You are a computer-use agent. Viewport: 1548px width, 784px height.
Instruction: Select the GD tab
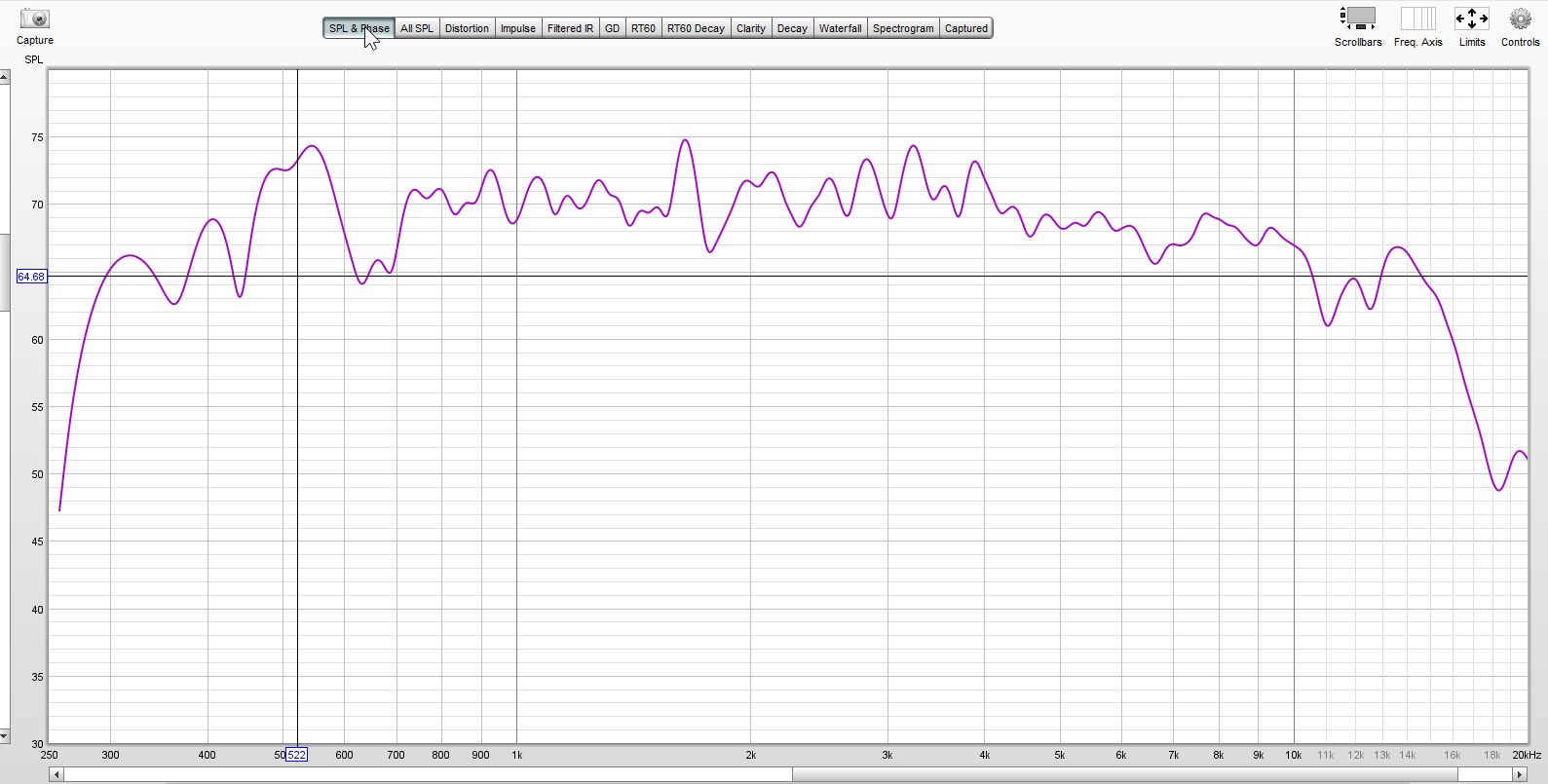[612, 28]
